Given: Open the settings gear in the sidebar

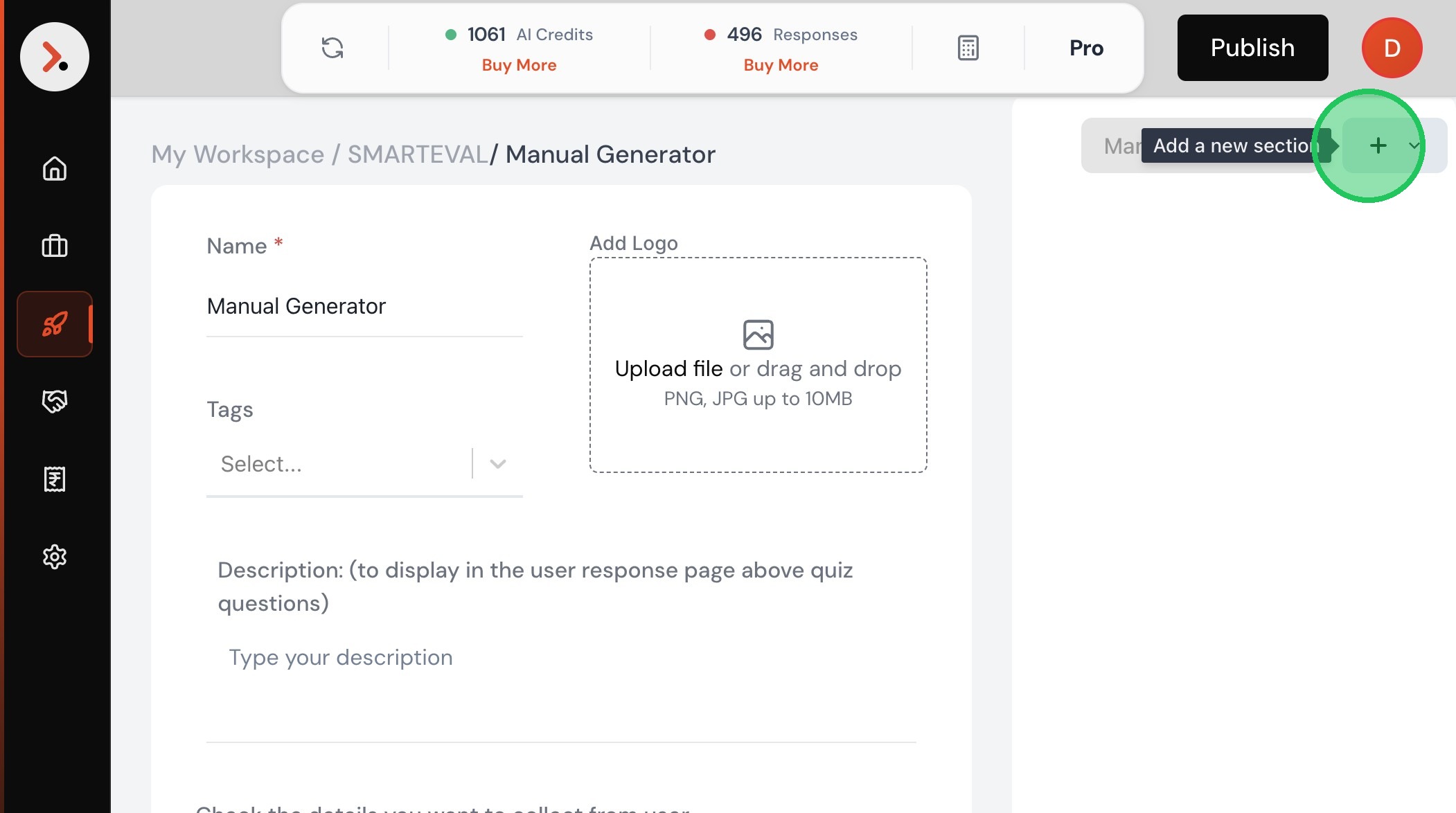Looking at the screenshot, I should coord(54,556).
